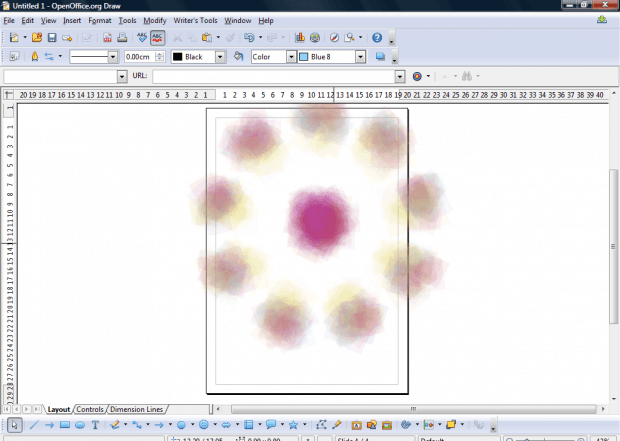
Task: Toggle the Shadow button
Action: (x=380, y=57)
